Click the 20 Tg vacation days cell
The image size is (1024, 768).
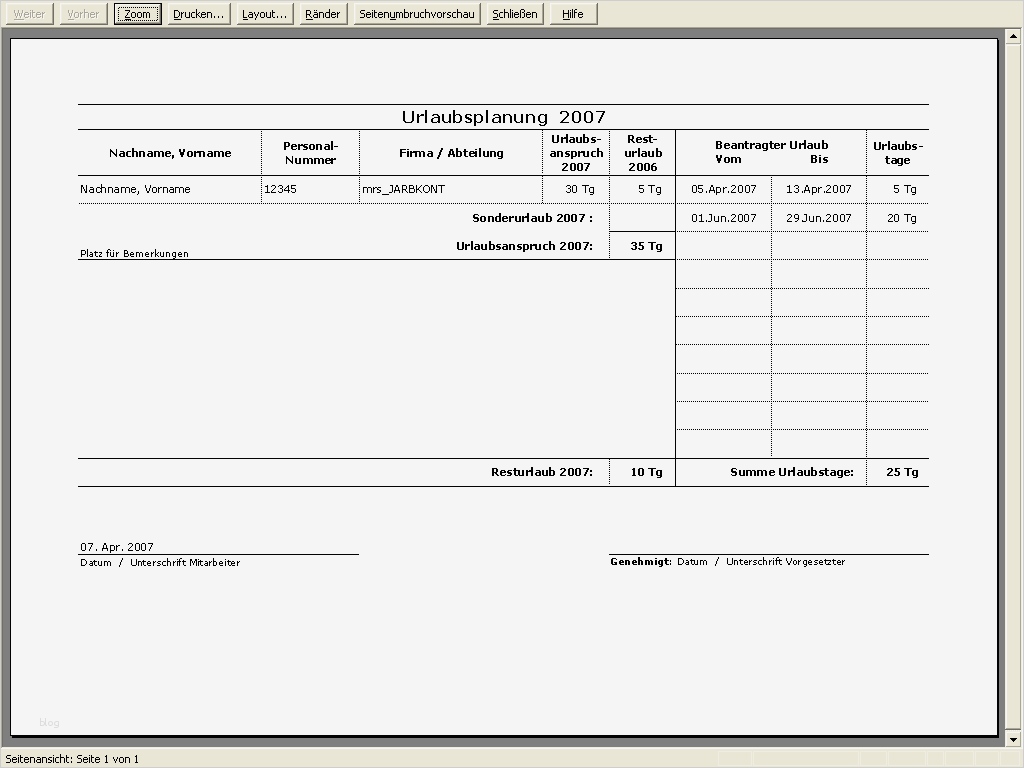point(902,218)
